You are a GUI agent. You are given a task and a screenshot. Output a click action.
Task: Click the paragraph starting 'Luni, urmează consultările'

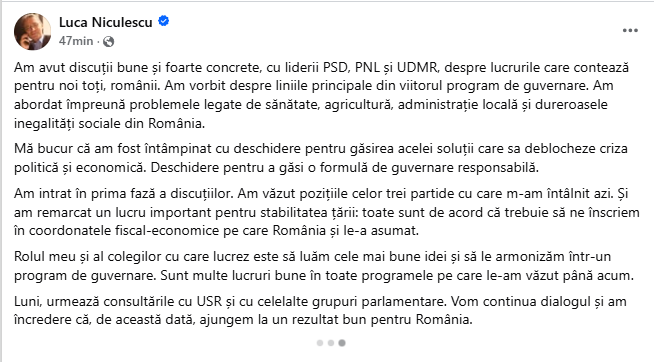320,310
